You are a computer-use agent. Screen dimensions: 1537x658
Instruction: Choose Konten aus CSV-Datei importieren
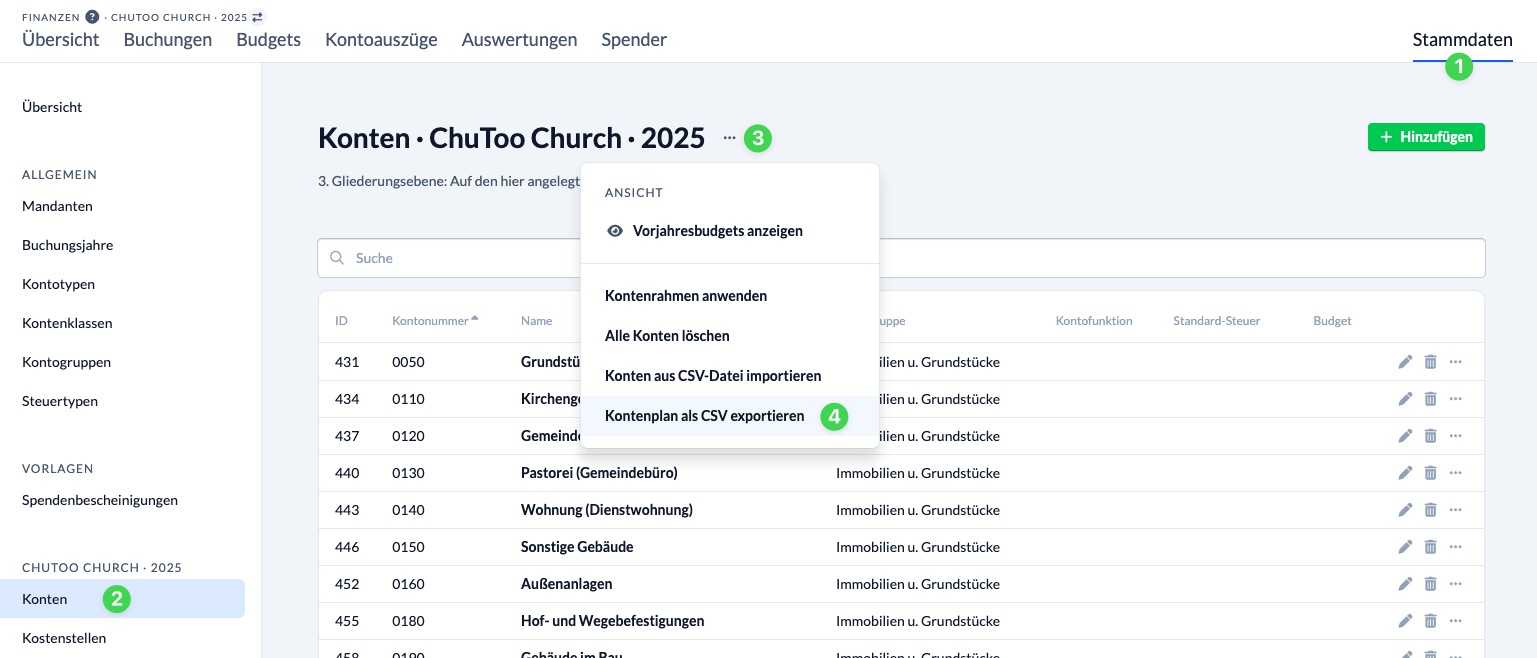(x=730, y=376)
